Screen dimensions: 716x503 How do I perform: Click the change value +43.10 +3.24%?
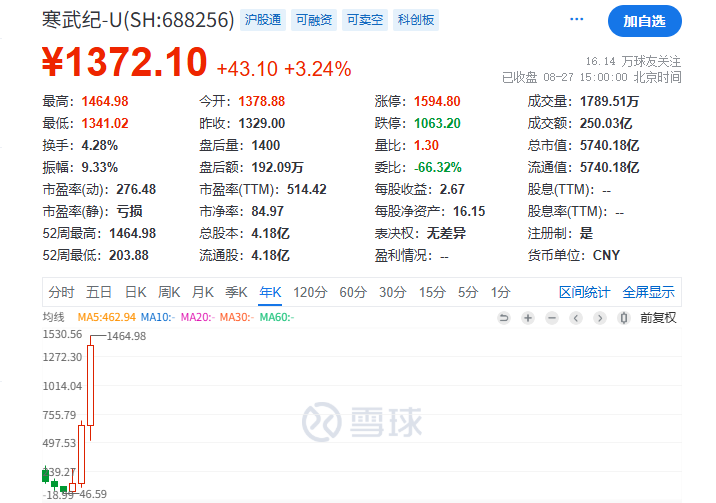(x=284, y=69)
